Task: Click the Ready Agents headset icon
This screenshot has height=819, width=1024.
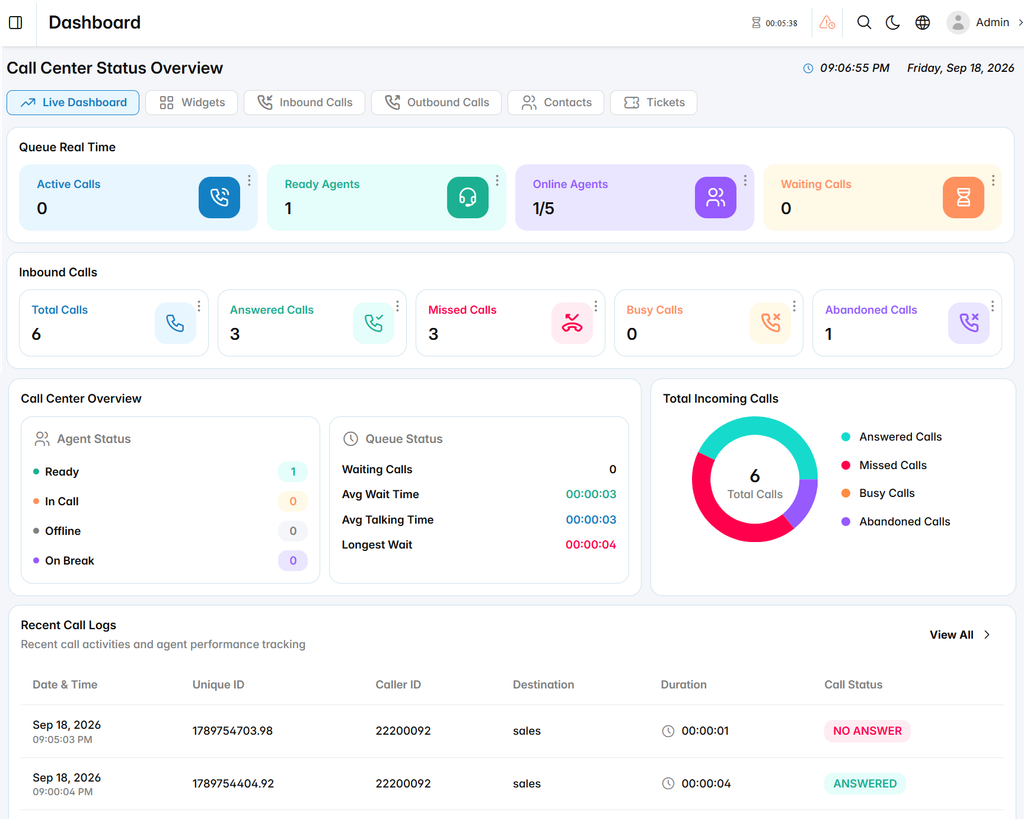Action: (x=468, y=197)
